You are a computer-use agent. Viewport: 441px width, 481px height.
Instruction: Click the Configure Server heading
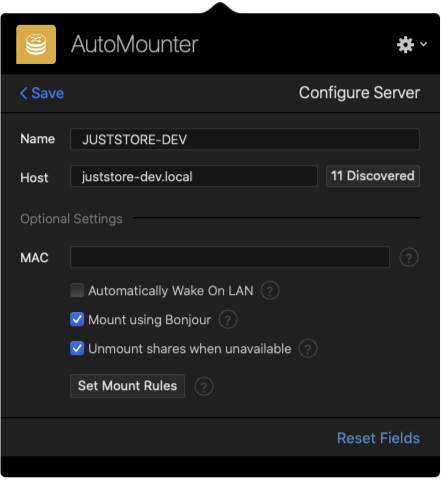pos(359,93)
